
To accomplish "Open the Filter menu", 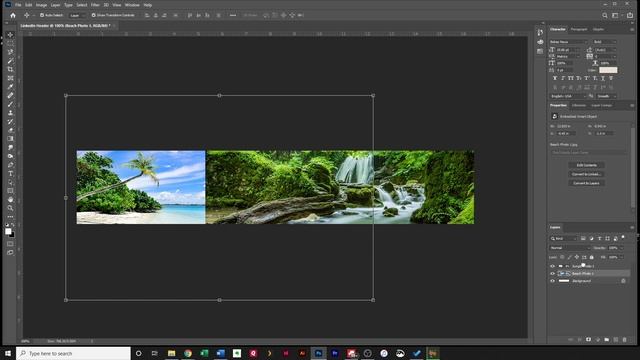I will coord(95,5).
